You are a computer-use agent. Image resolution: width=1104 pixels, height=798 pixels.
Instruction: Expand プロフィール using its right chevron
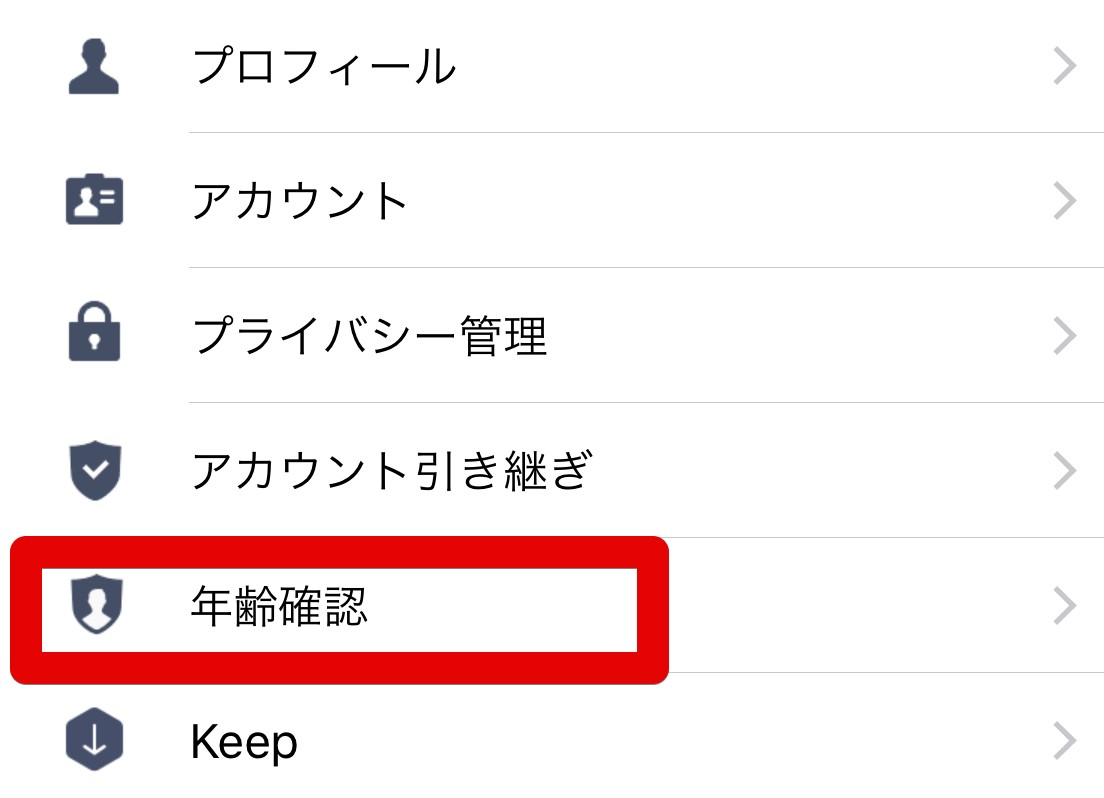(x=1065, y=68)
